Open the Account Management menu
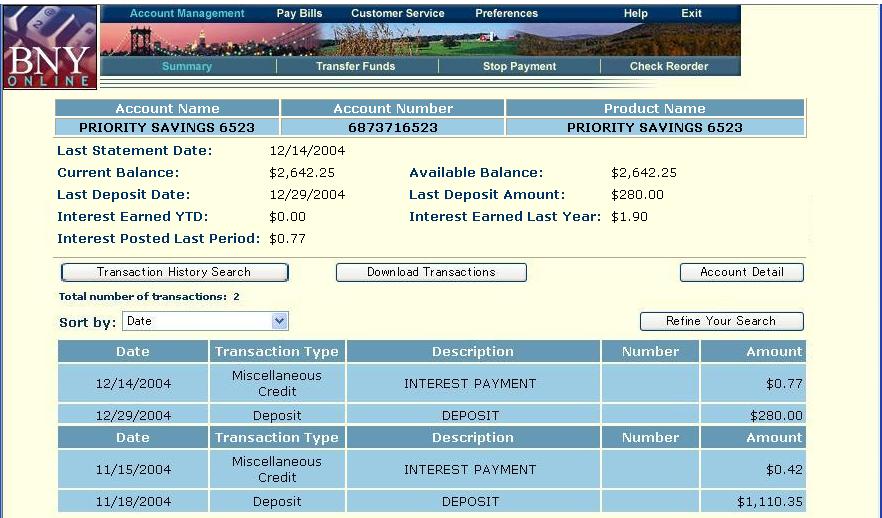Viewport: 882px width, 518px height. [x=187, y=14]
